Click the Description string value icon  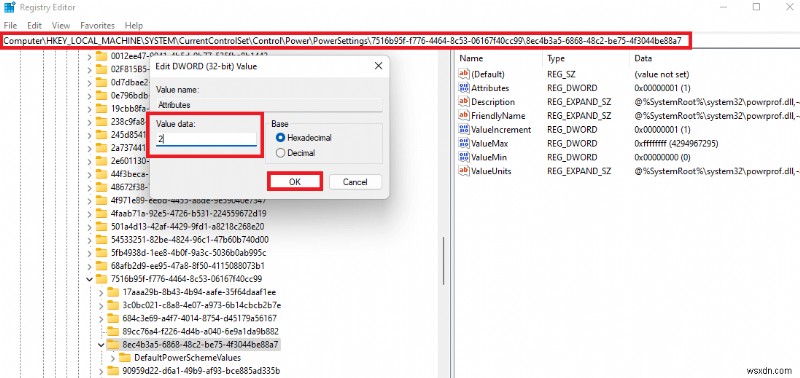[x=463, y=102]
